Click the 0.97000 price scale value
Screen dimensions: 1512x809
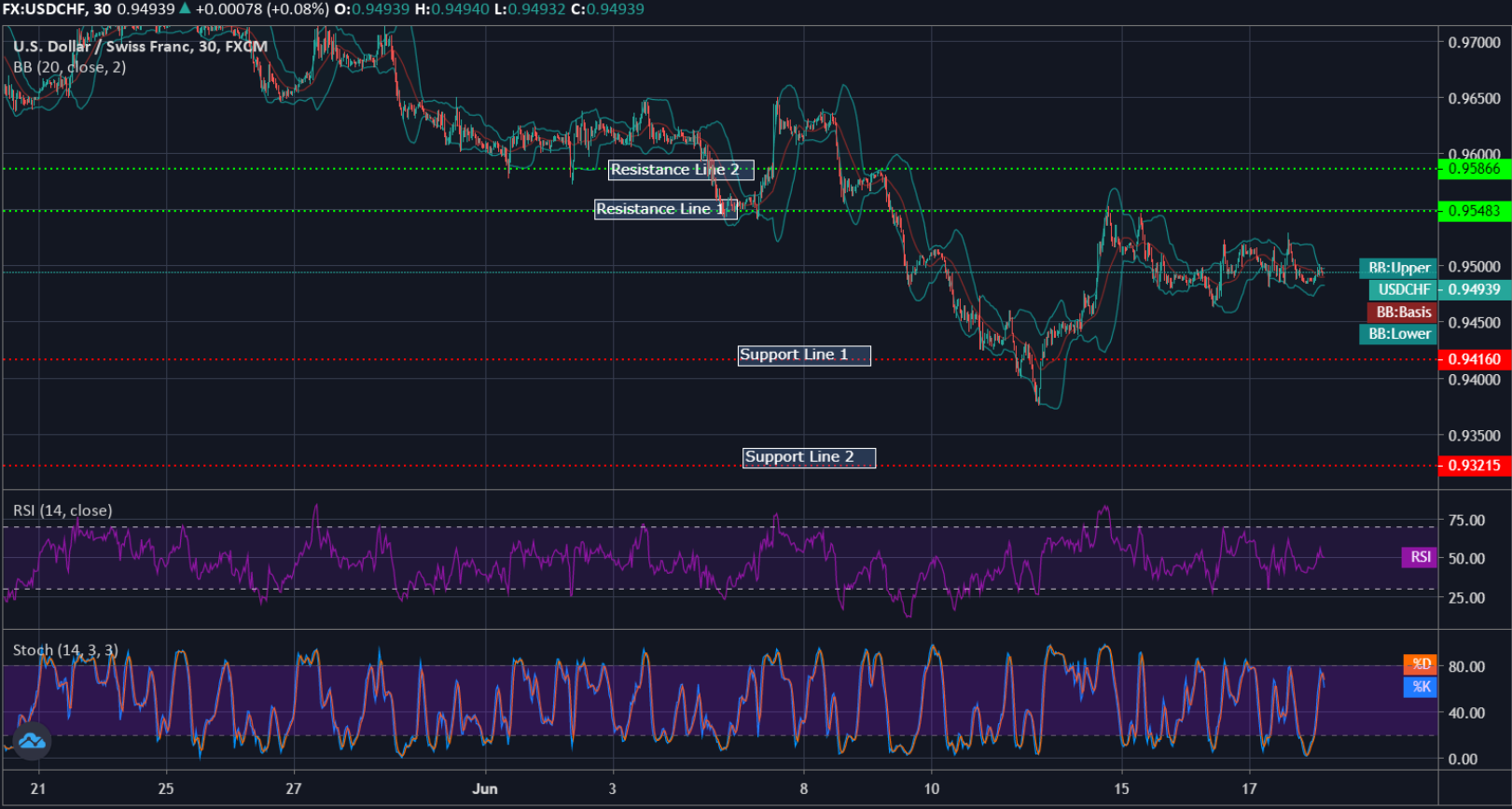coord(1475,42)
